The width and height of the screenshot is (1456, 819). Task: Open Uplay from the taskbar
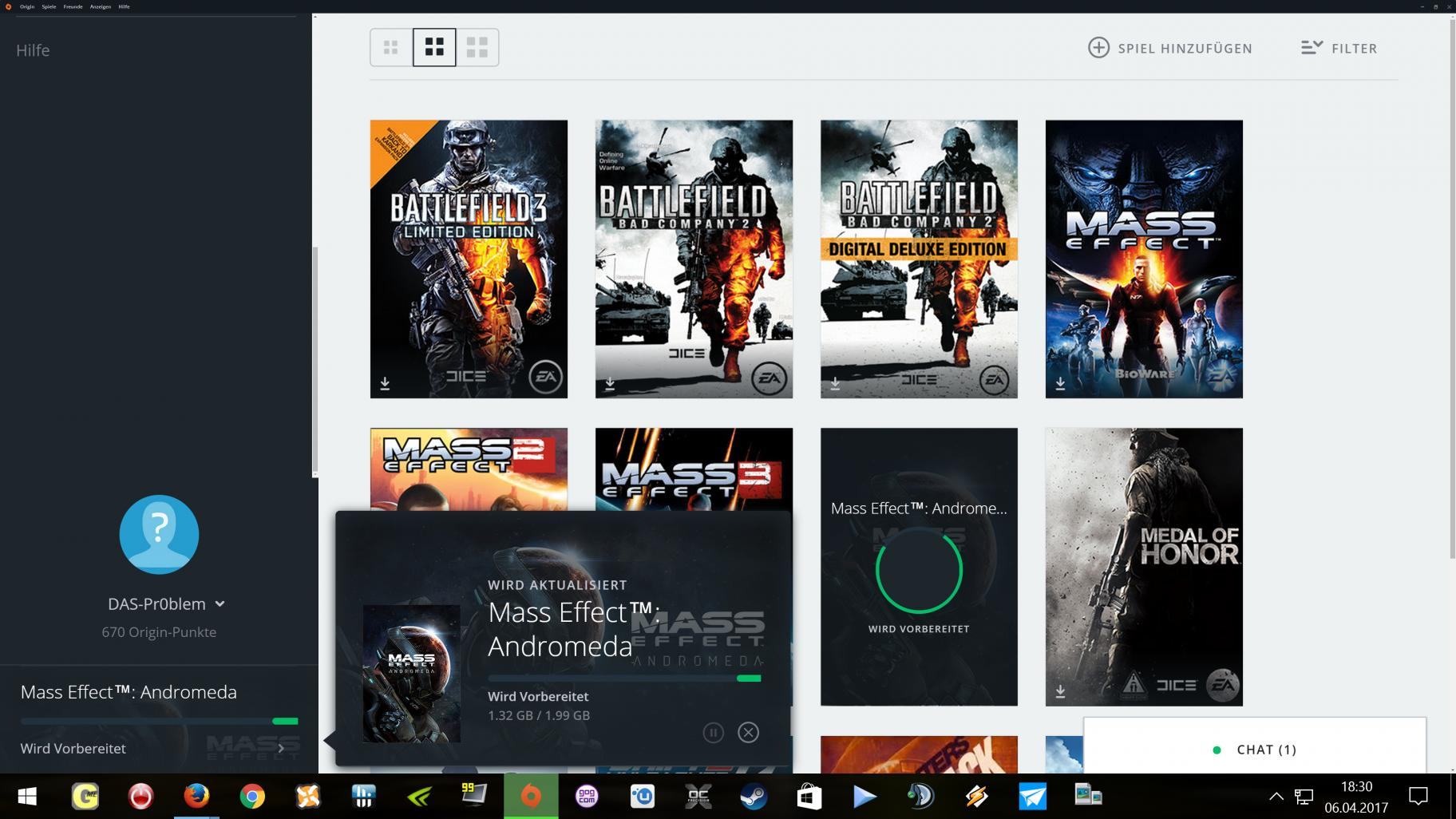click(x=643, y=796)
